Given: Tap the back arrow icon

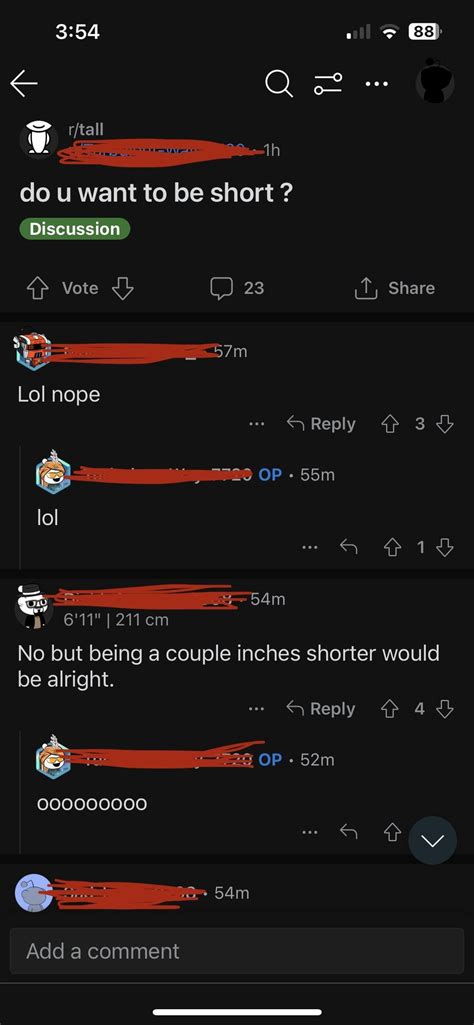Looking at the screenshot, I should point(24,84).
